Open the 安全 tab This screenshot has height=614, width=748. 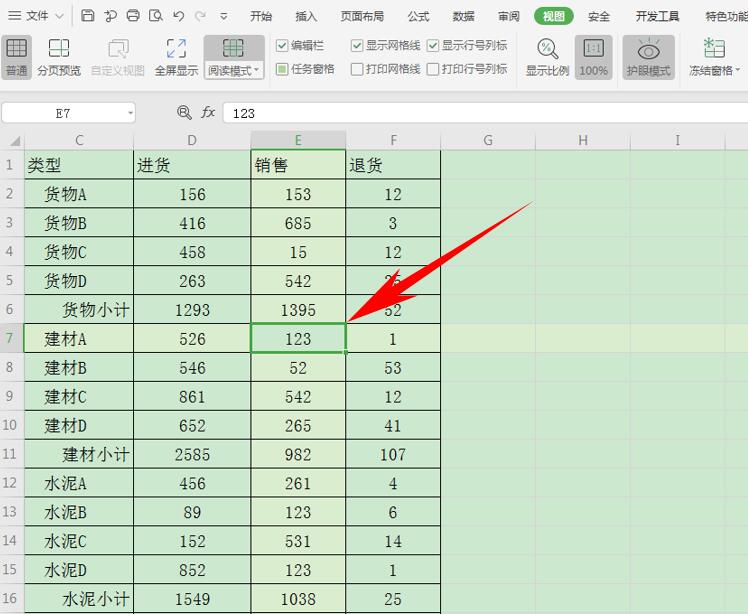click(x=599, y=17)
